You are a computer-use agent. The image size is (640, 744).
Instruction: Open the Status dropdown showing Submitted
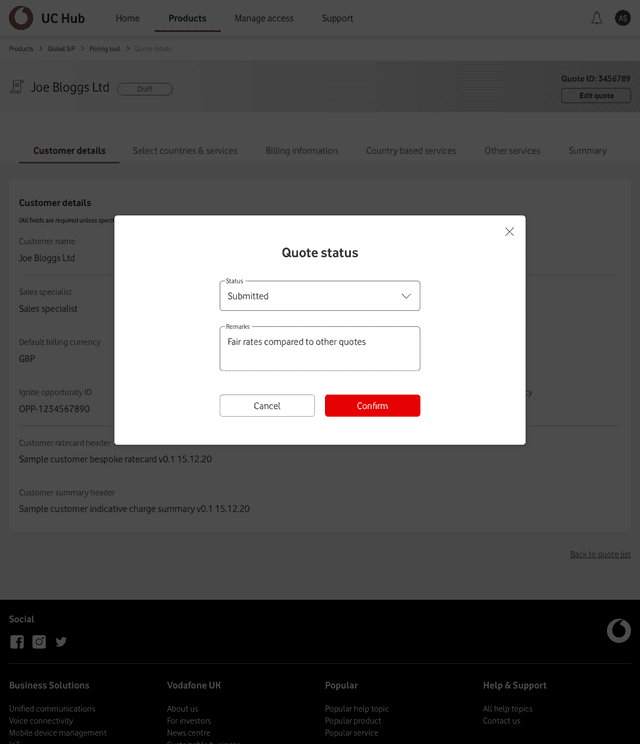tap(320, 296)
